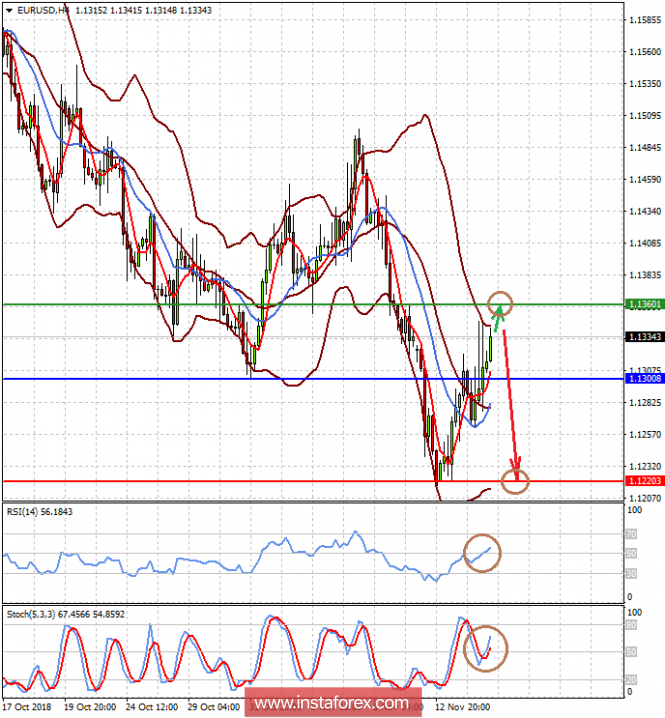This screenshot has width=665, height=718.
Task: Click the brown circle in RSI panel
Action: [x=483, y=552]
